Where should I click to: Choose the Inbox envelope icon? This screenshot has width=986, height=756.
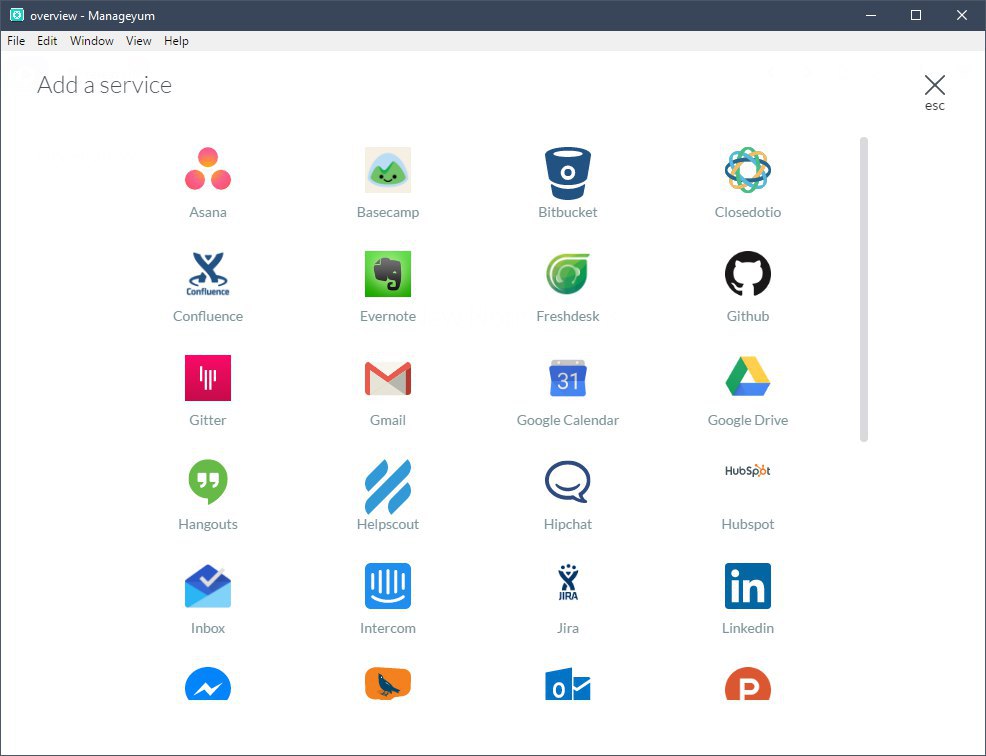[208, 586]
